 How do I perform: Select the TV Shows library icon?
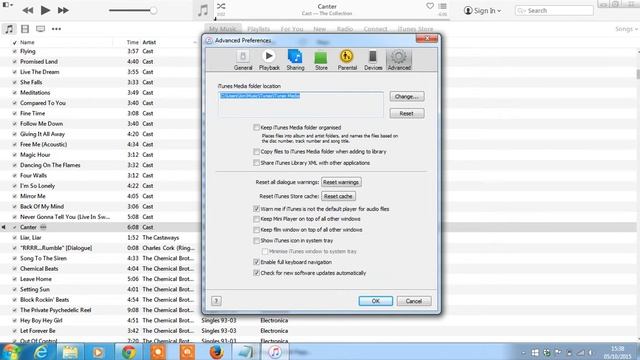pyautogui.click(x=40, y=29)
